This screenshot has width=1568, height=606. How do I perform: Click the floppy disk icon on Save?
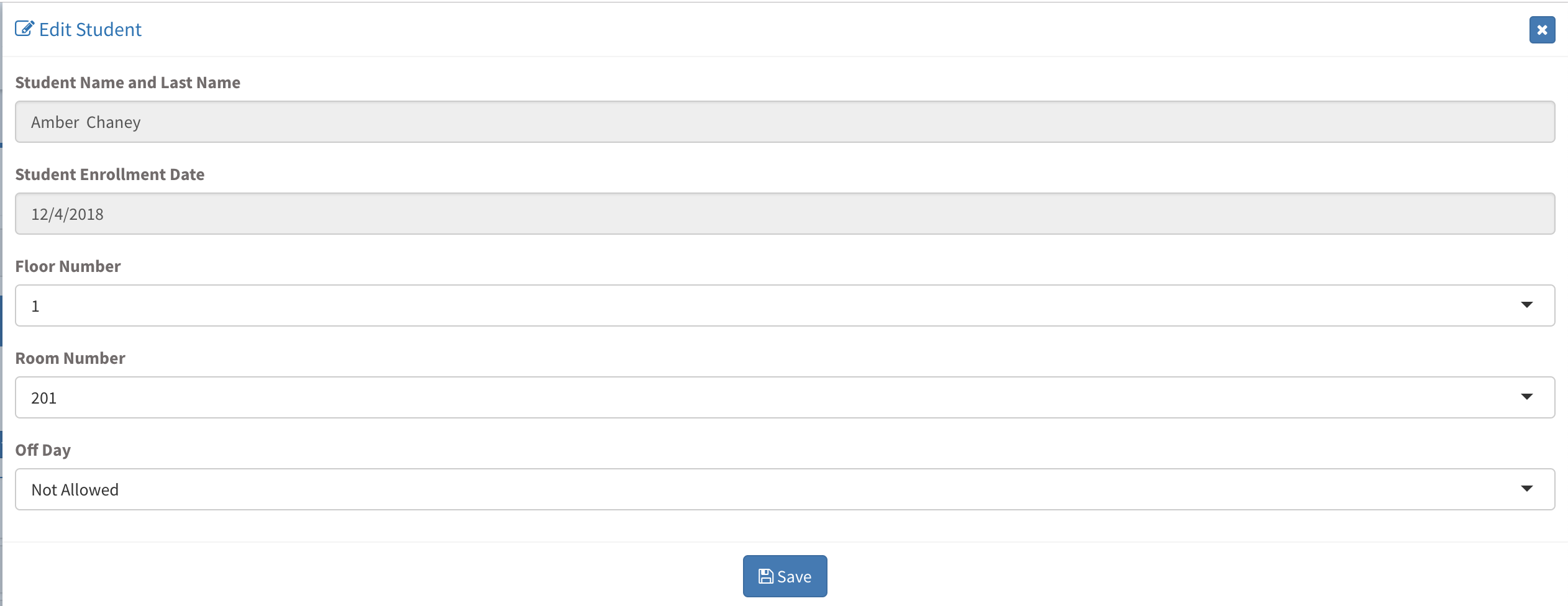click(765, 576)
